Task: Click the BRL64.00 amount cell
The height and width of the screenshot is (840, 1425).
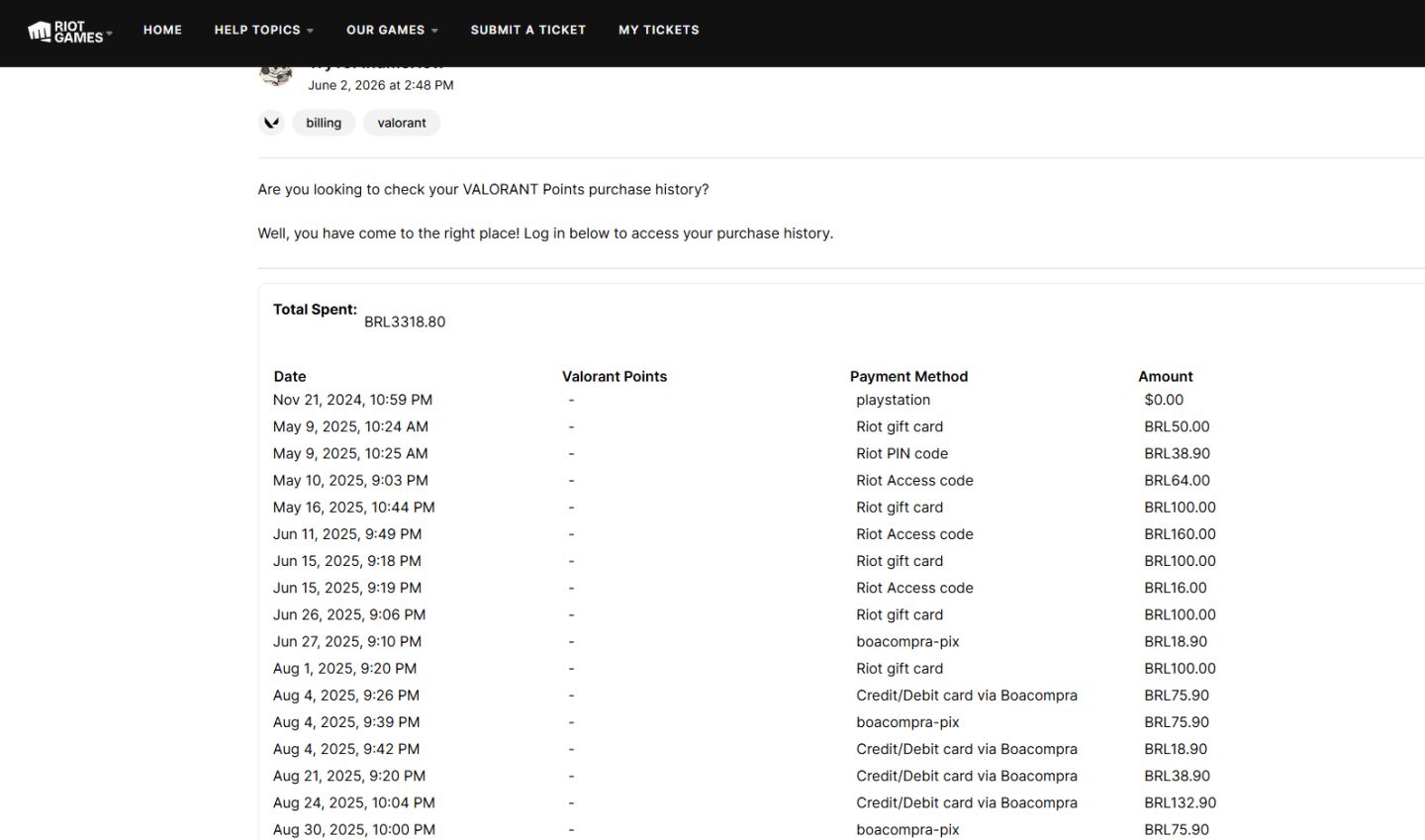Action: coord(1178,480)
